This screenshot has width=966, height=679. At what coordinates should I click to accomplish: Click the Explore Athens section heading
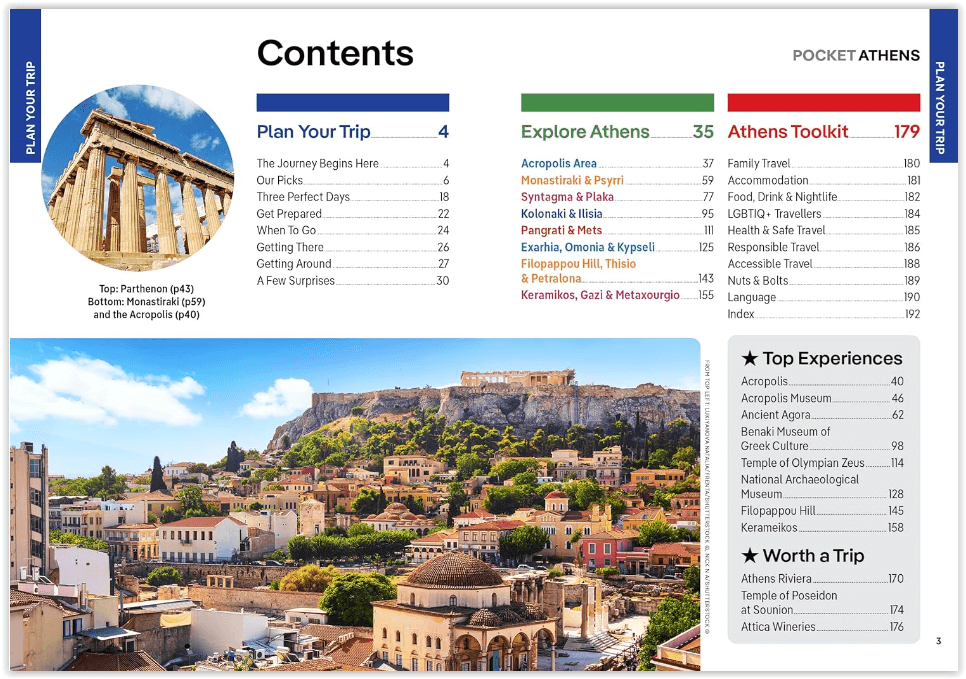[585, 132]
